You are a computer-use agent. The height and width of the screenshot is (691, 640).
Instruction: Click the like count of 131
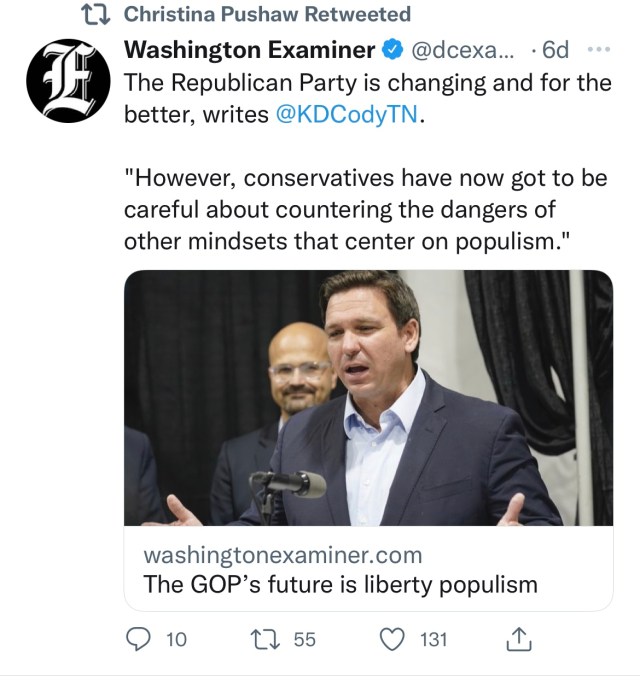[433, 639]
